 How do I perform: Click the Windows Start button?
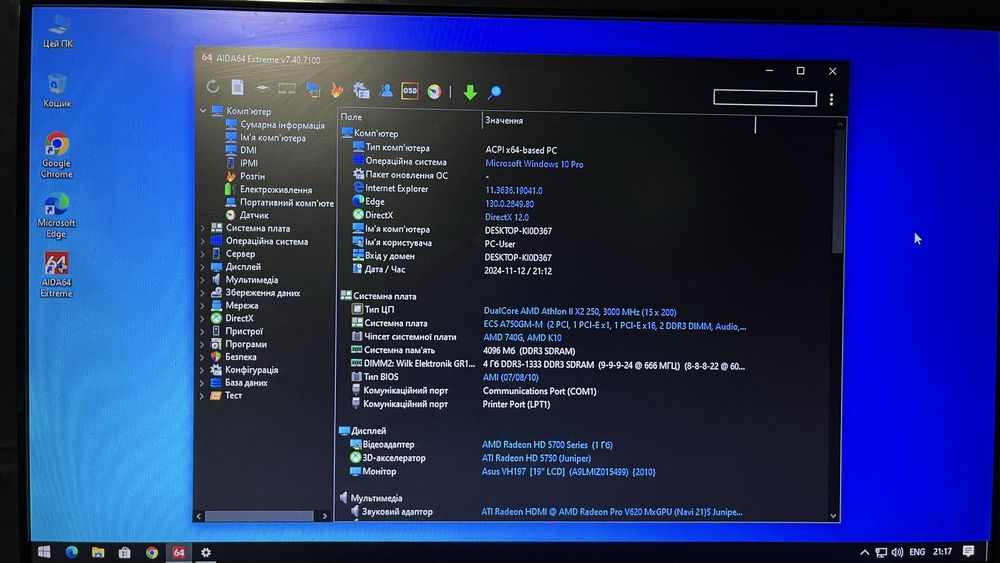(44, 552)
